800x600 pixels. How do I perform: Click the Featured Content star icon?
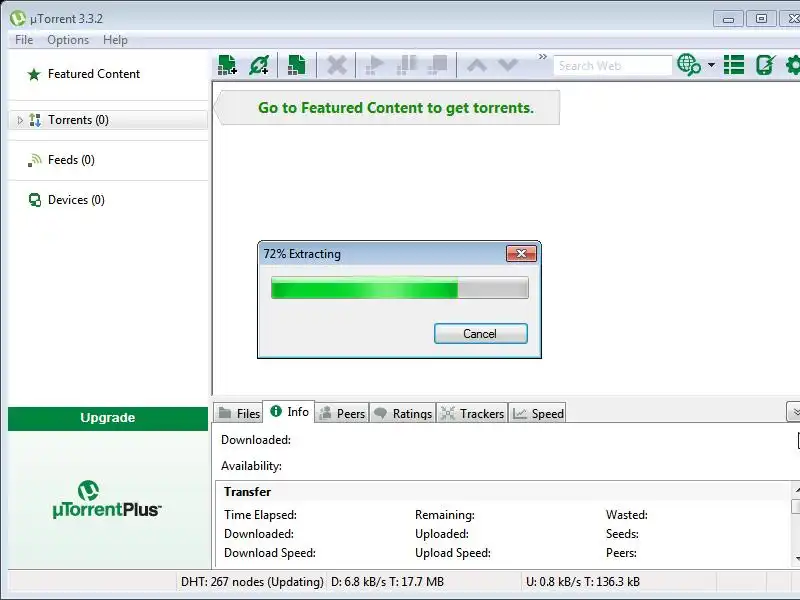pyautogui.click(x=34, y=74)
